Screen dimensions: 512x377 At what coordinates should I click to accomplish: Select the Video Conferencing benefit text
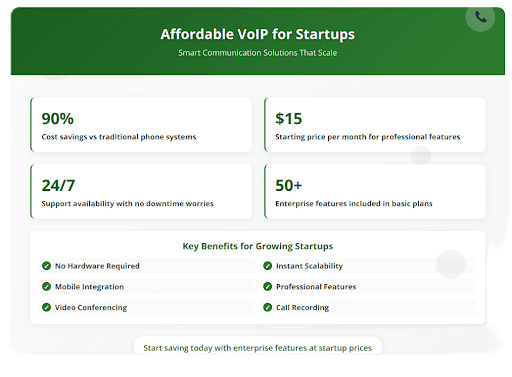(91, 307)
